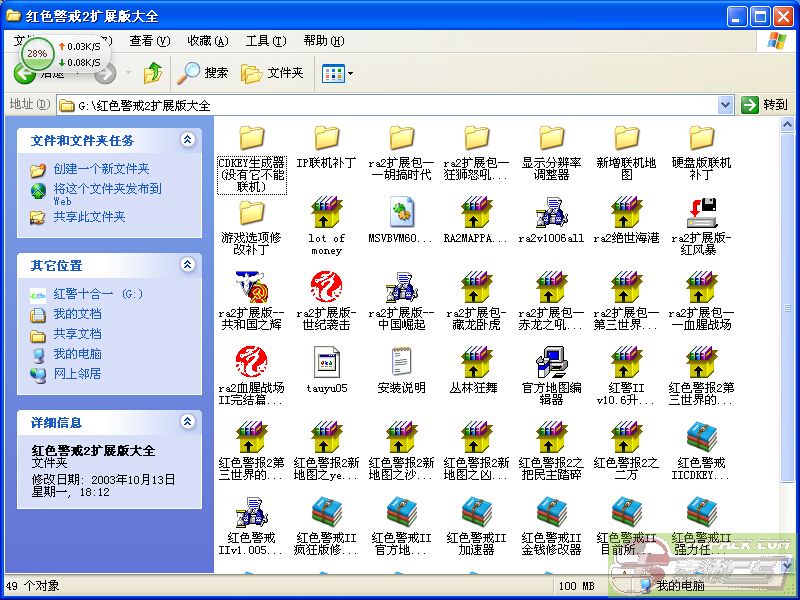Open the views dropdown in toolbar
Screen dimensions: 800x600
[x=338, y=73]
